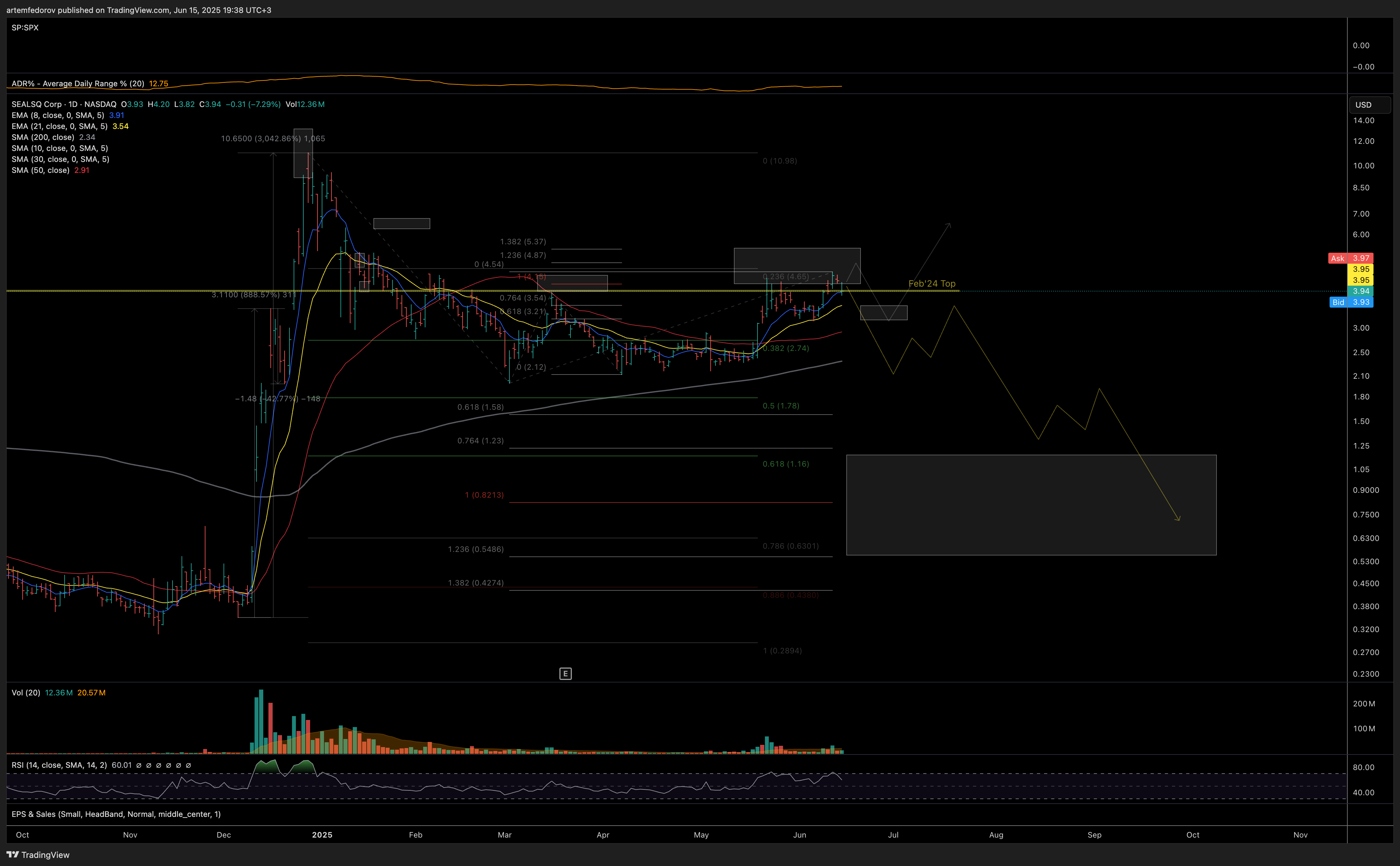Click the 1.382 (0.4274) Fibonacci label

coord(476,583)
